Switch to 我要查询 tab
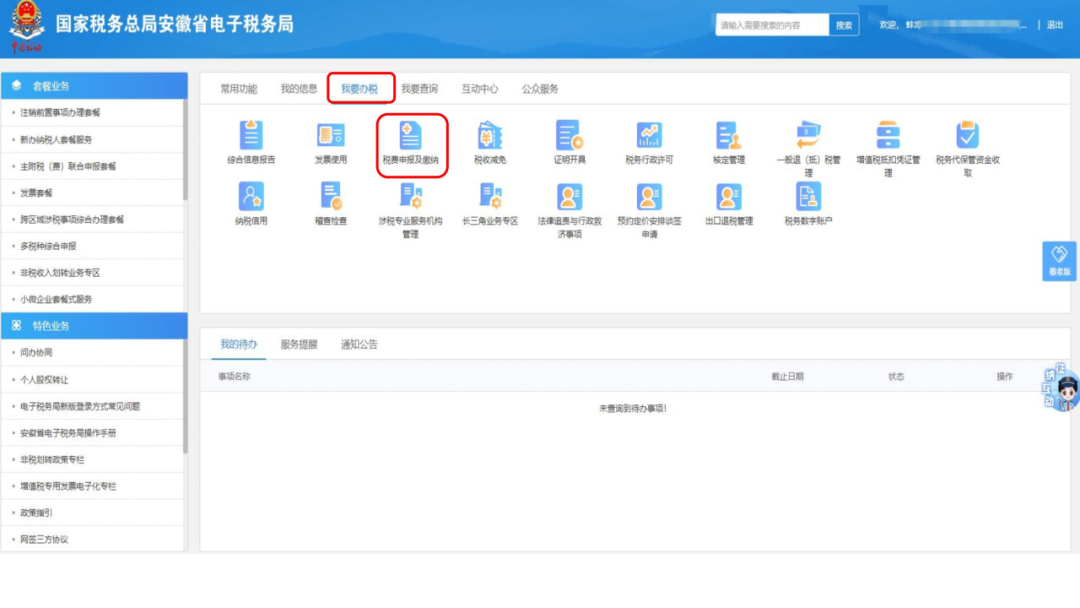The image size is (1080, 608). click(x=419, y=89)
